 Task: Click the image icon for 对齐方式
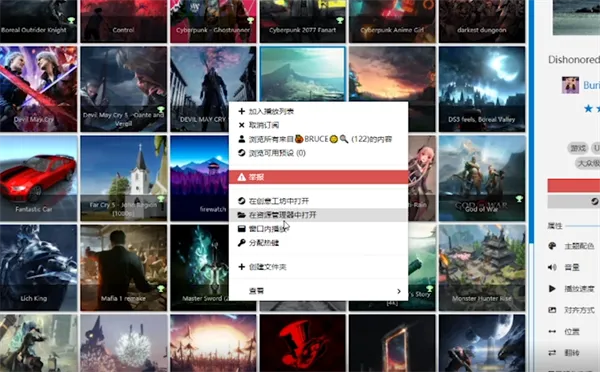tap(552, 310)
